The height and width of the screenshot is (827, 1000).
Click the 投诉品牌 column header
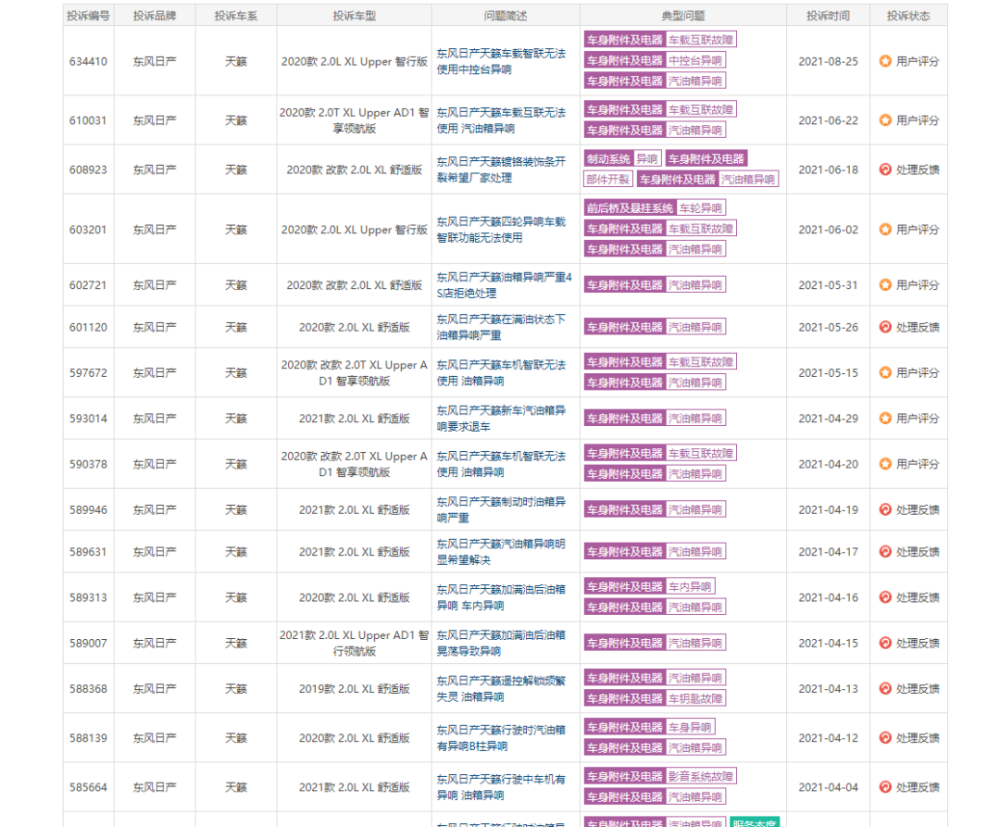(154, 16)
